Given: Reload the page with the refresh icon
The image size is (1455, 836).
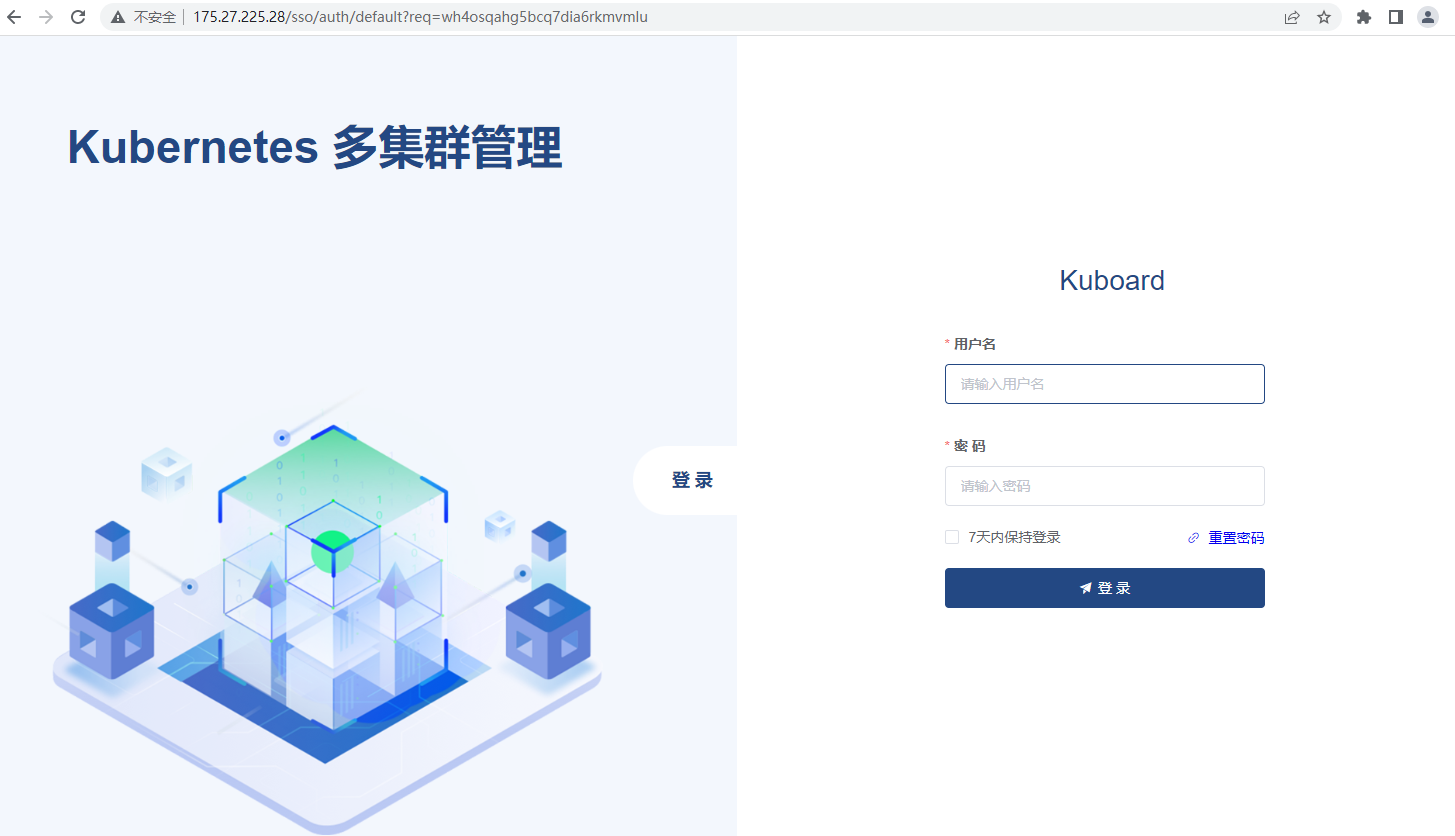Looking at the screenshot, I should [78, 17].
